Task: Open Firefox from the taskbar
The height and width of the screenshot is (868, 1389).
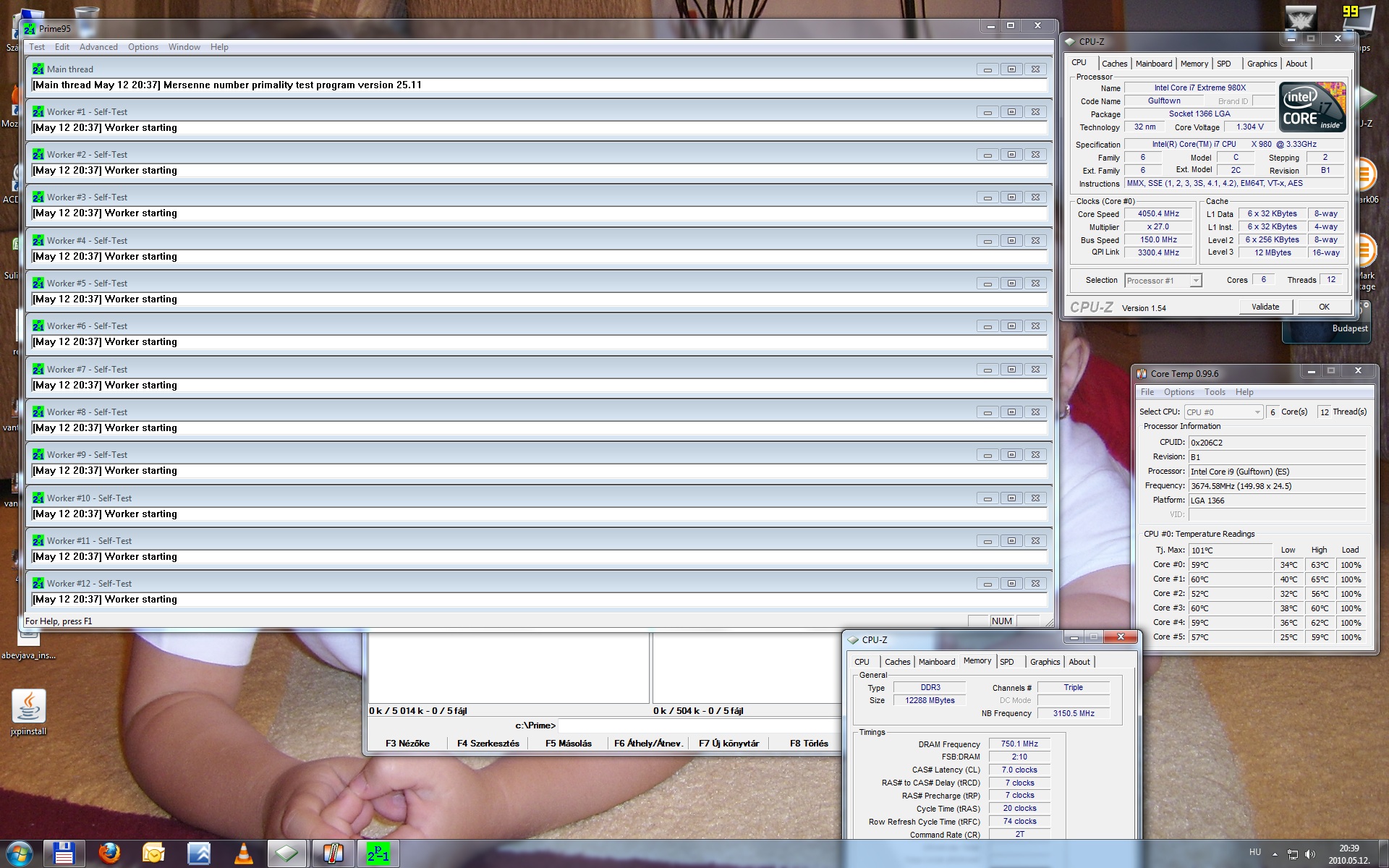Action: 109,854
